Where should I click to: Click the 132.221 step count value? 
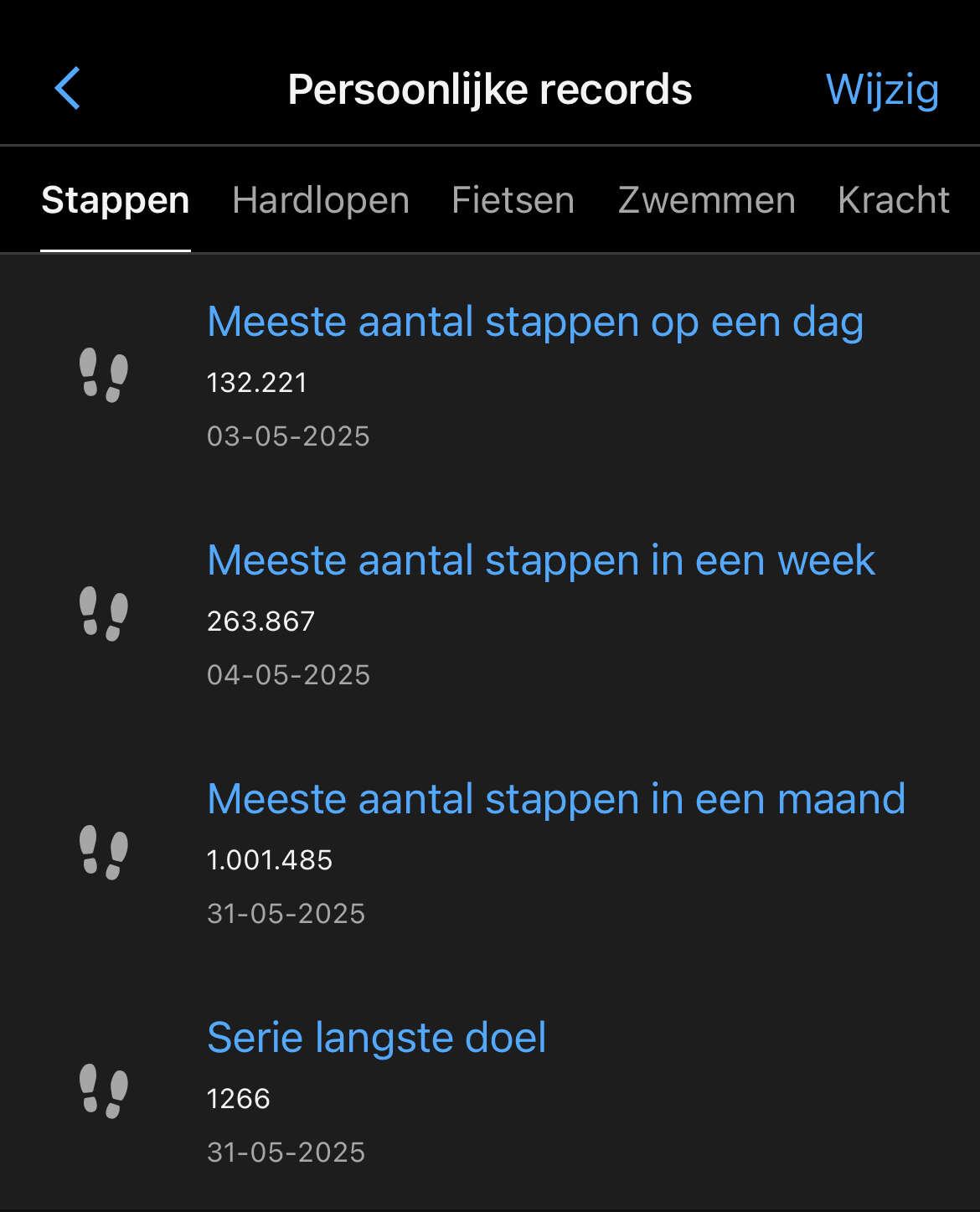(x=257, y=383)
